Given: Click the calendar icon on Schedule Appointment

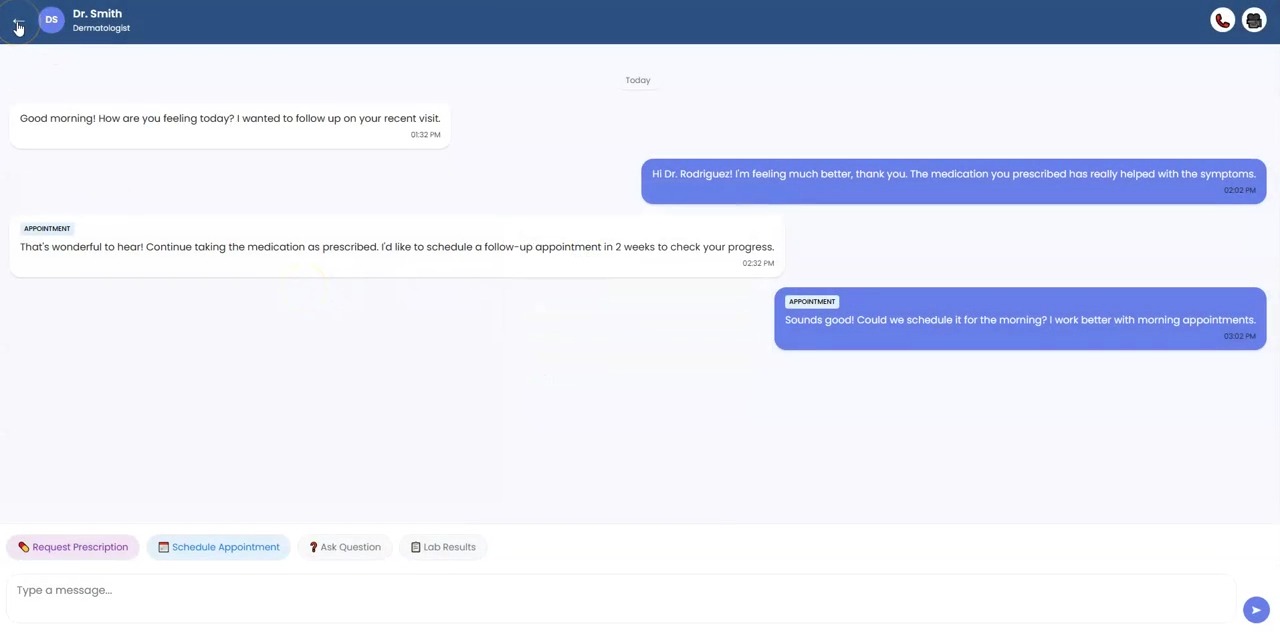Looking at the screenshot, I should coord(163,547).
